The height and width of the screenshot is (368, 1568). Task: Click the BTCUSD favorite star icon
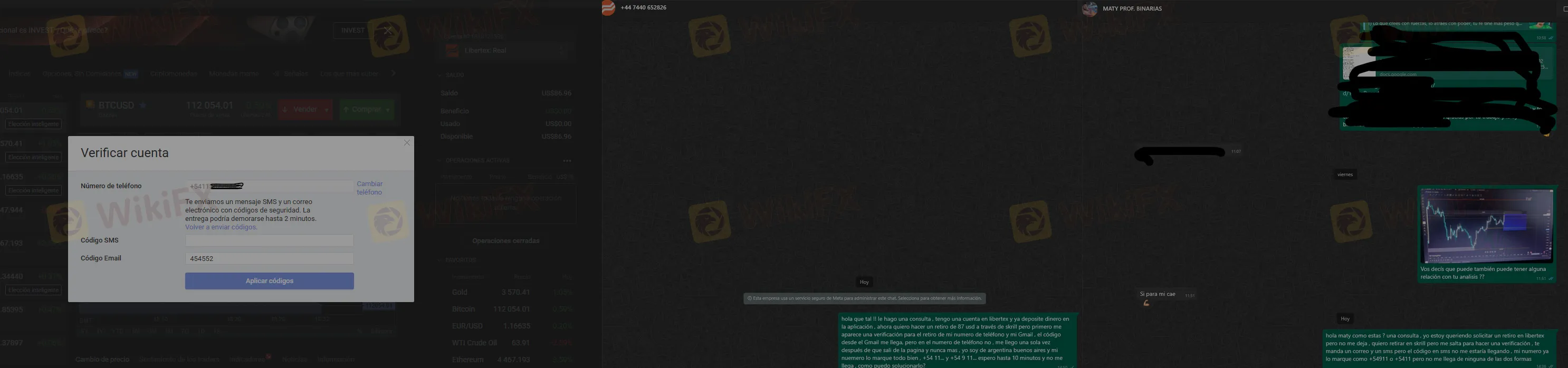point(143,105)
